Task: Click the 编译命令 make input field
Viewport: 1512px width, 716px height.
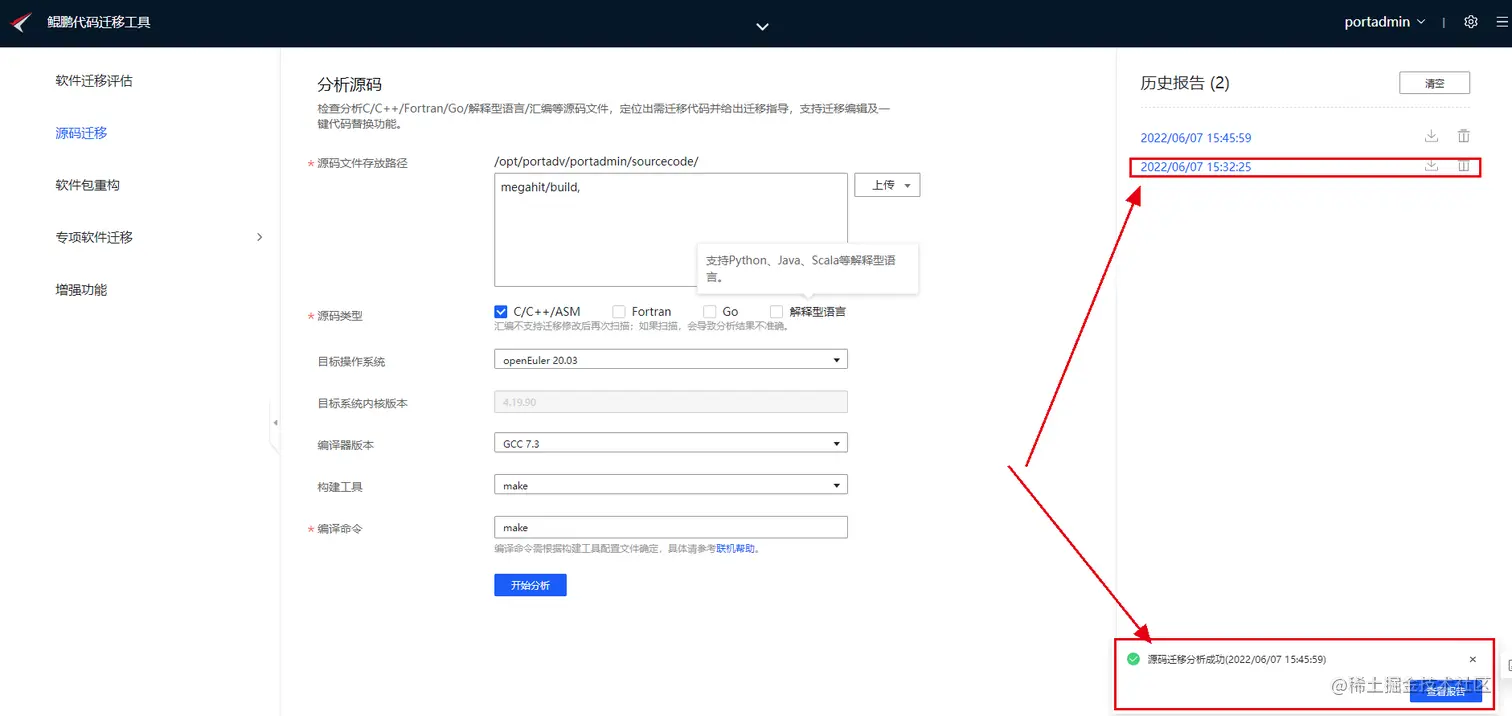Action: [671, 527]
